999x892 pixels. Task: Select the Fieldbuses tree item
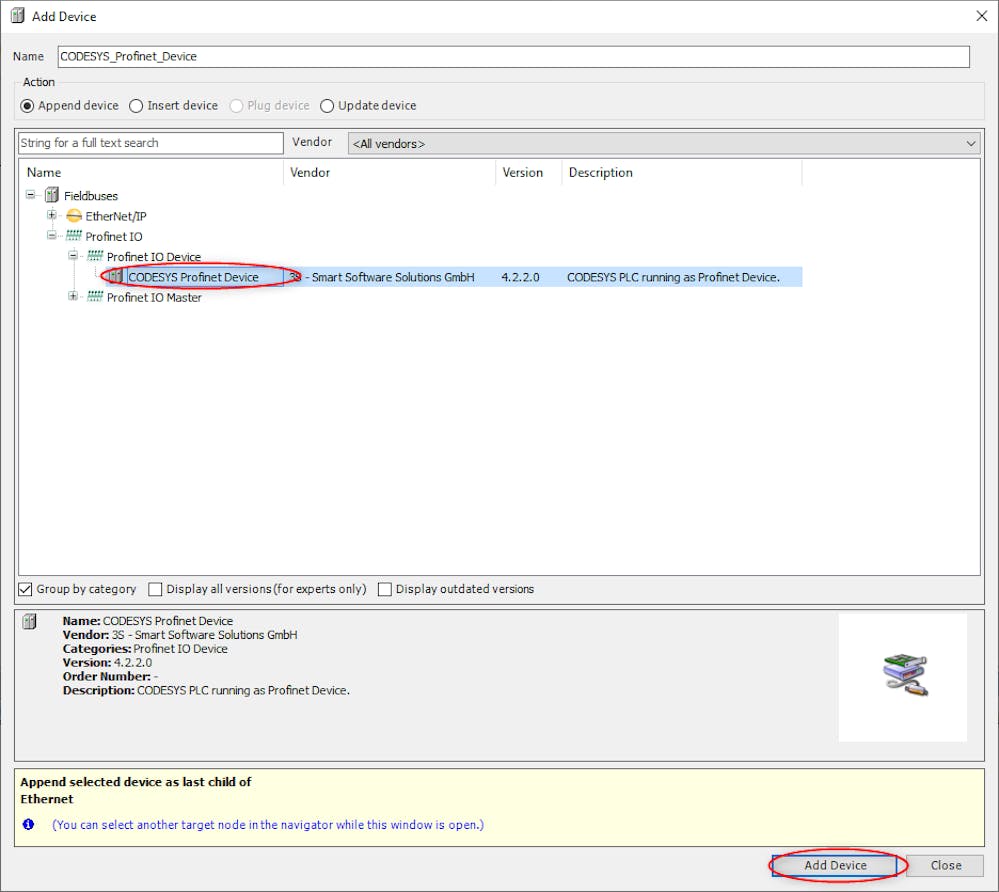(x=90, y=196)
